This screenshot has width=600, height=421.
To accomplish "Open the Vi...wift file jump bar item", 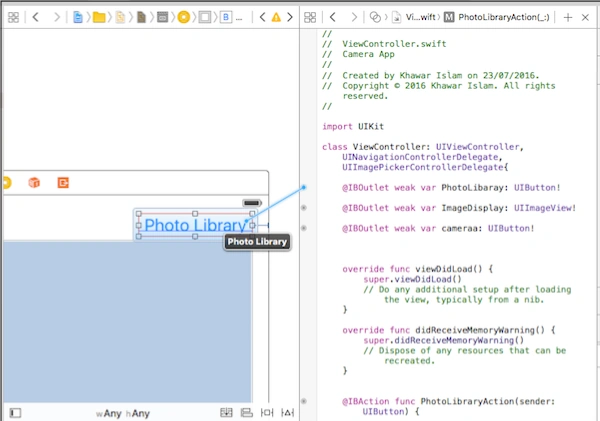I will (414, 17).
